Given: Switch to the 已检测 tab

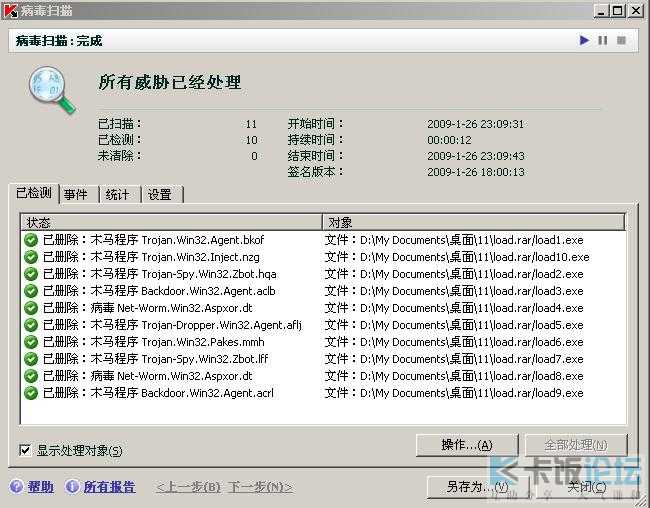Looking at the screenshot, I should [x=34, y=193].
